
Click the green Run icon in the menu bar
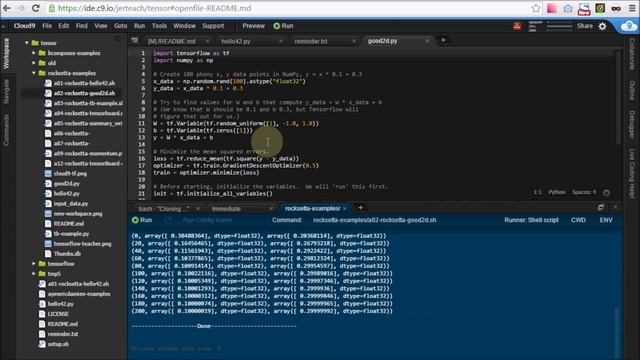277,26
